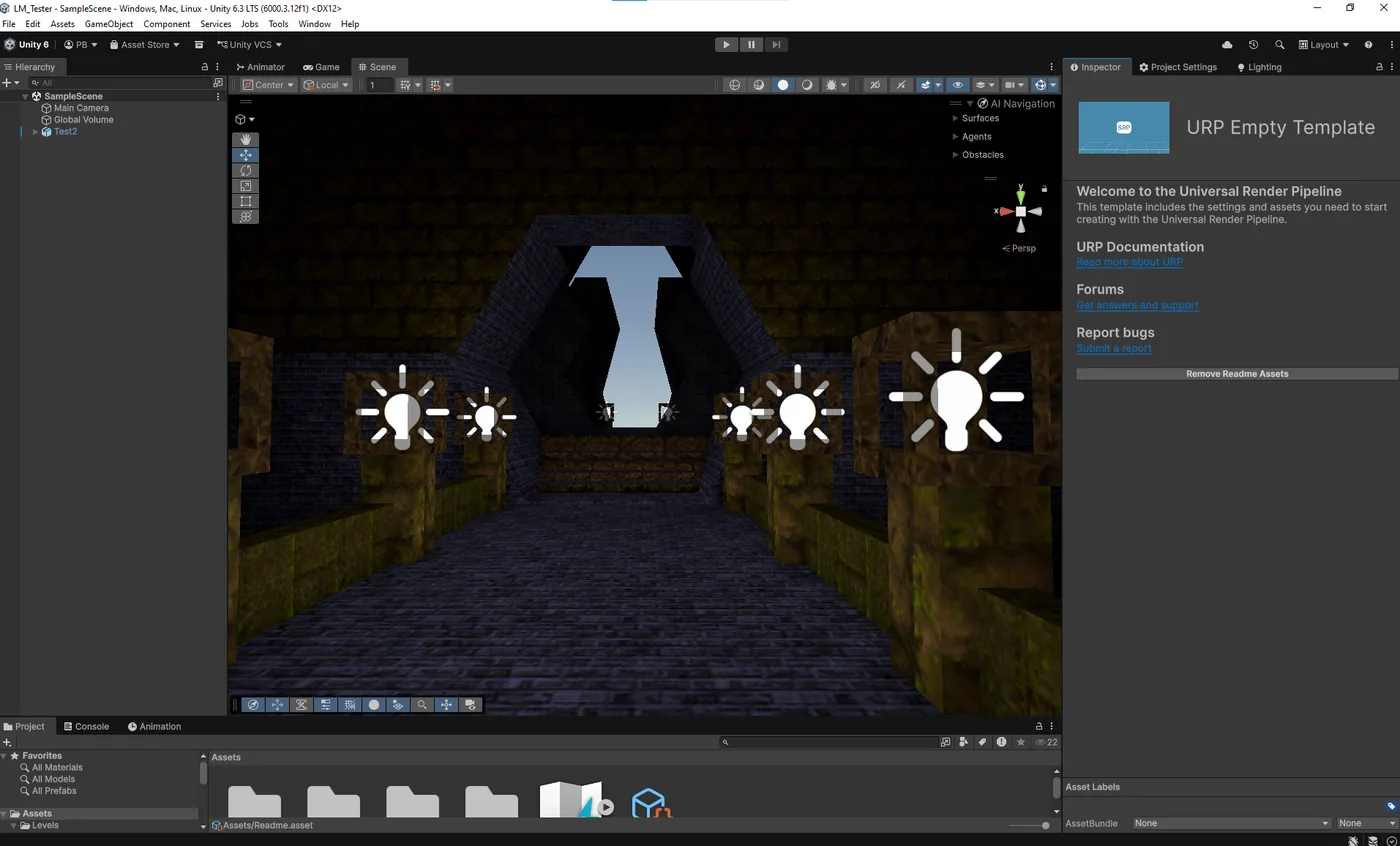1400x846 pixels.
Task: Toggle scene visibility eye button
Action: point(957,85)
